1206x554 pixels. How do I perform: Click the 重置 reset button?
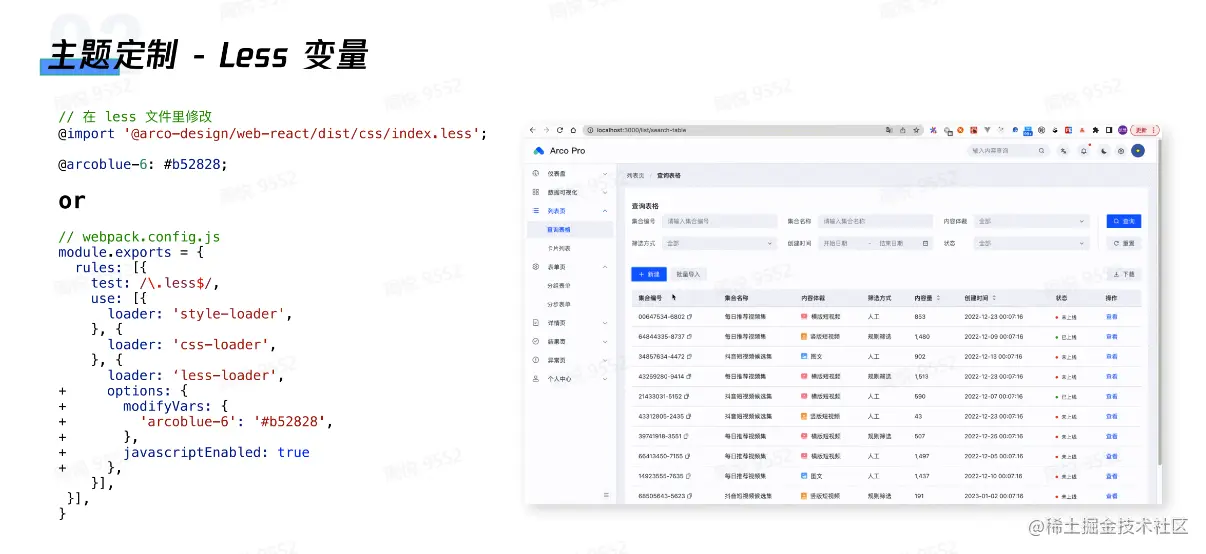tap(1123, 243)
